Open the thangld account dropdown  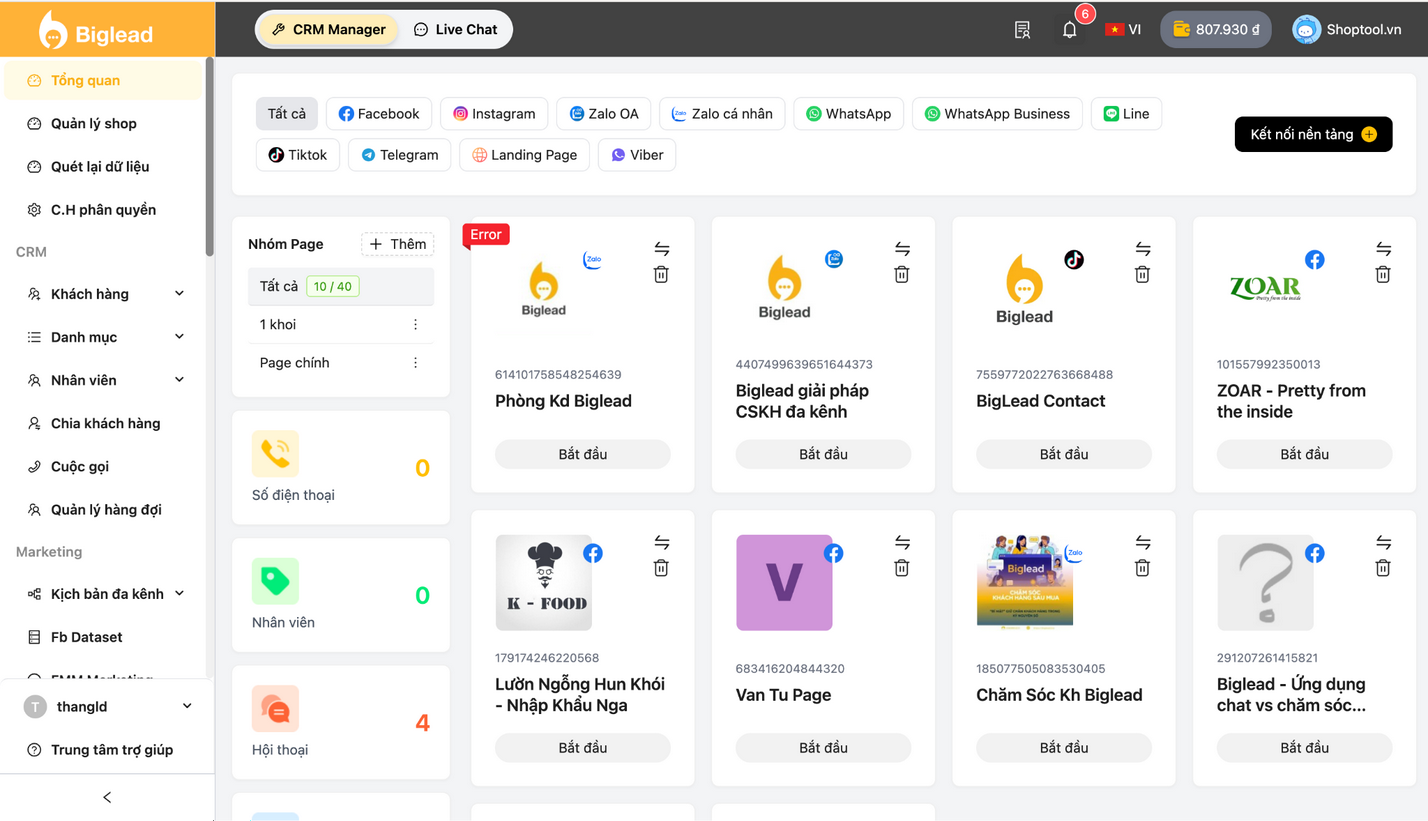click(x=107, y=707)
